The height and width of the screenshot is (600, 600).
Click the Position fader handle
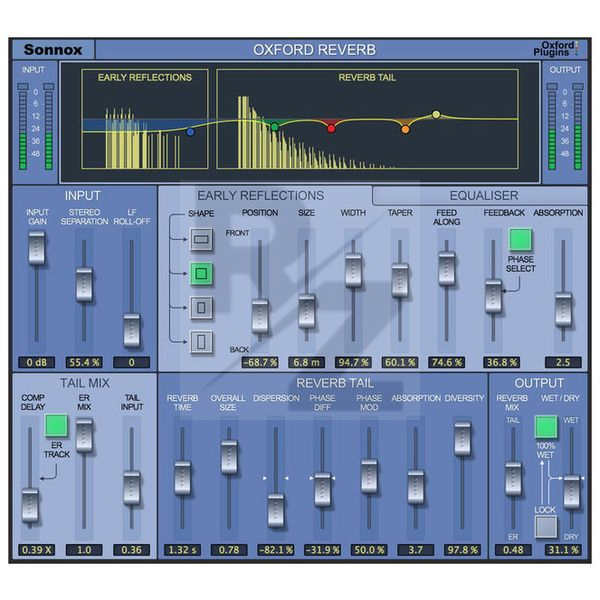click(x=260, y=316)
